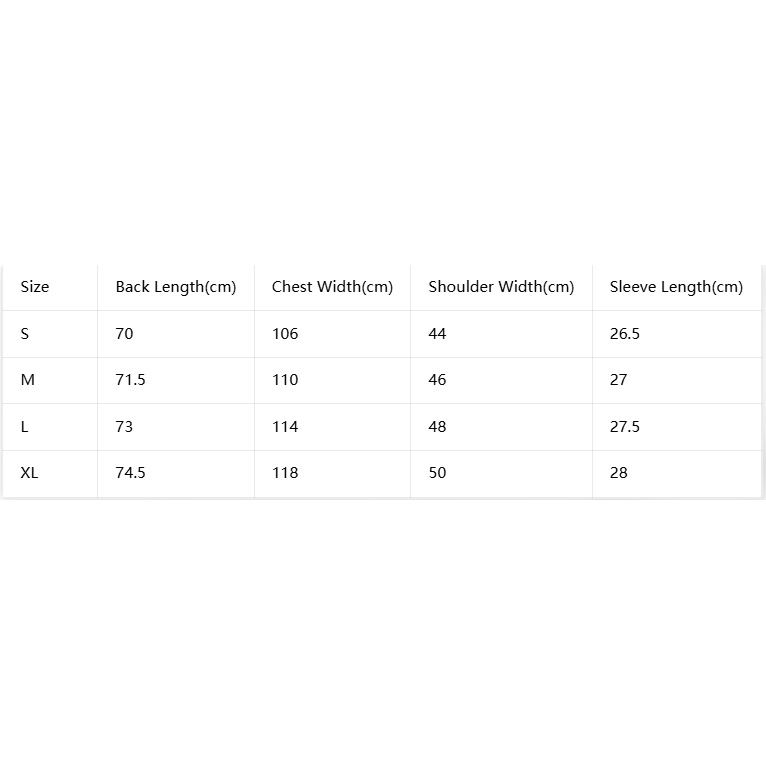Select chest width value 118
This screenshot has height=766, width=766.
285,472
